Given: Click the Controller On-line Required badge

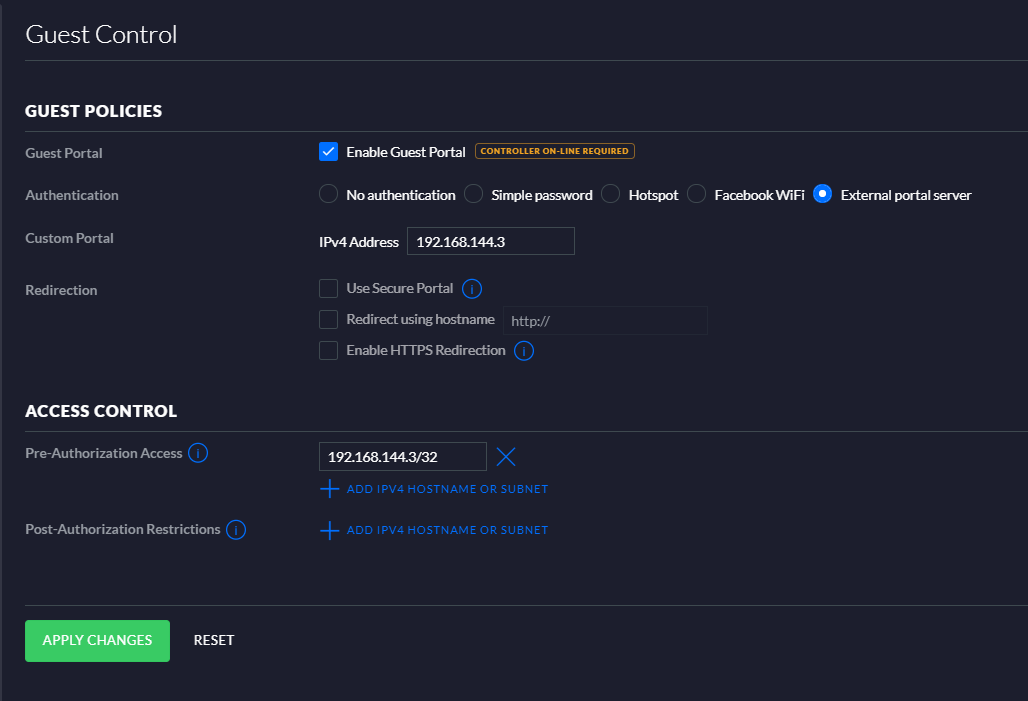Looking at the screenshot, I should (x=556, y=151).
